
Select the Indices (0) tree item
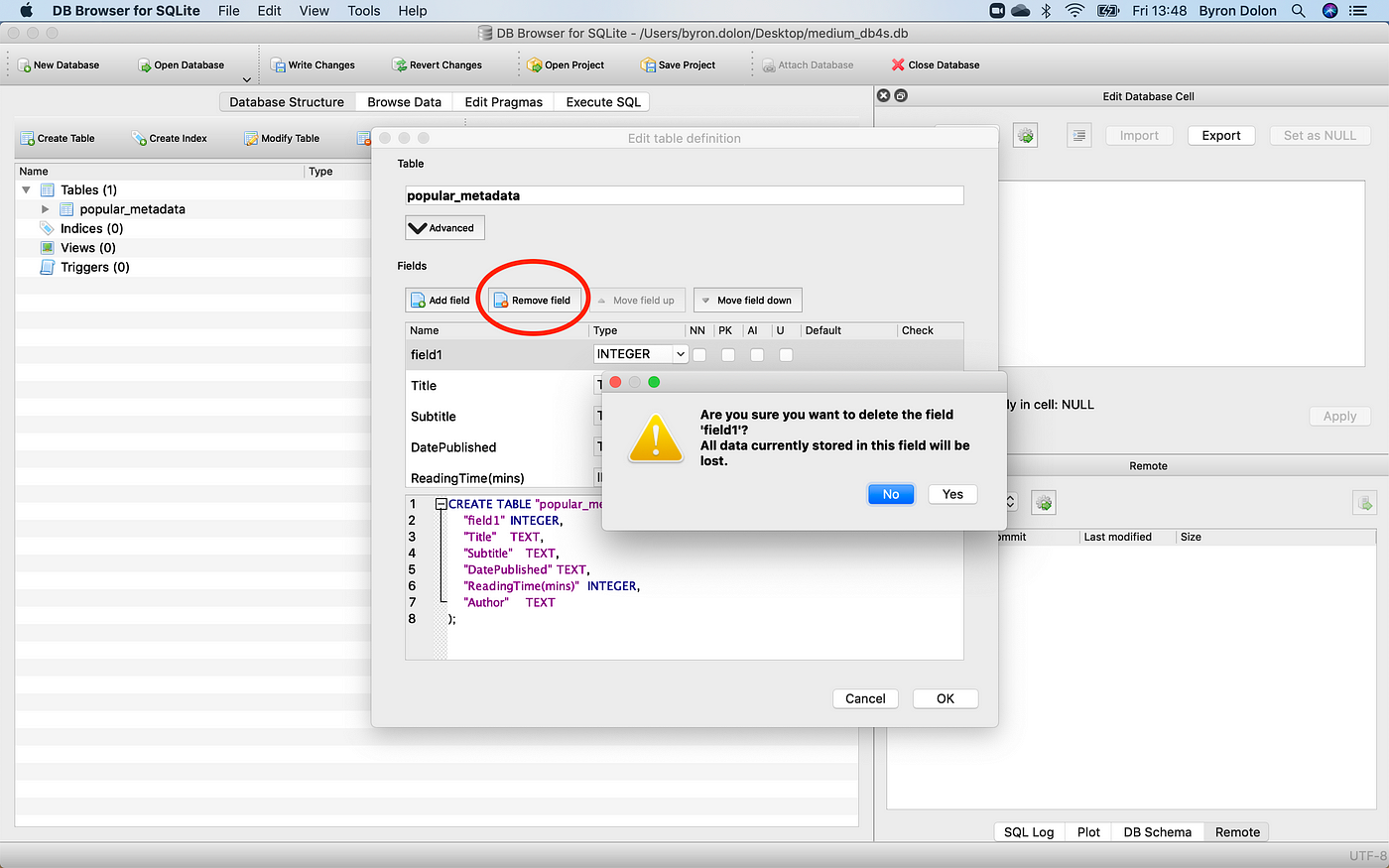[91, 228]
